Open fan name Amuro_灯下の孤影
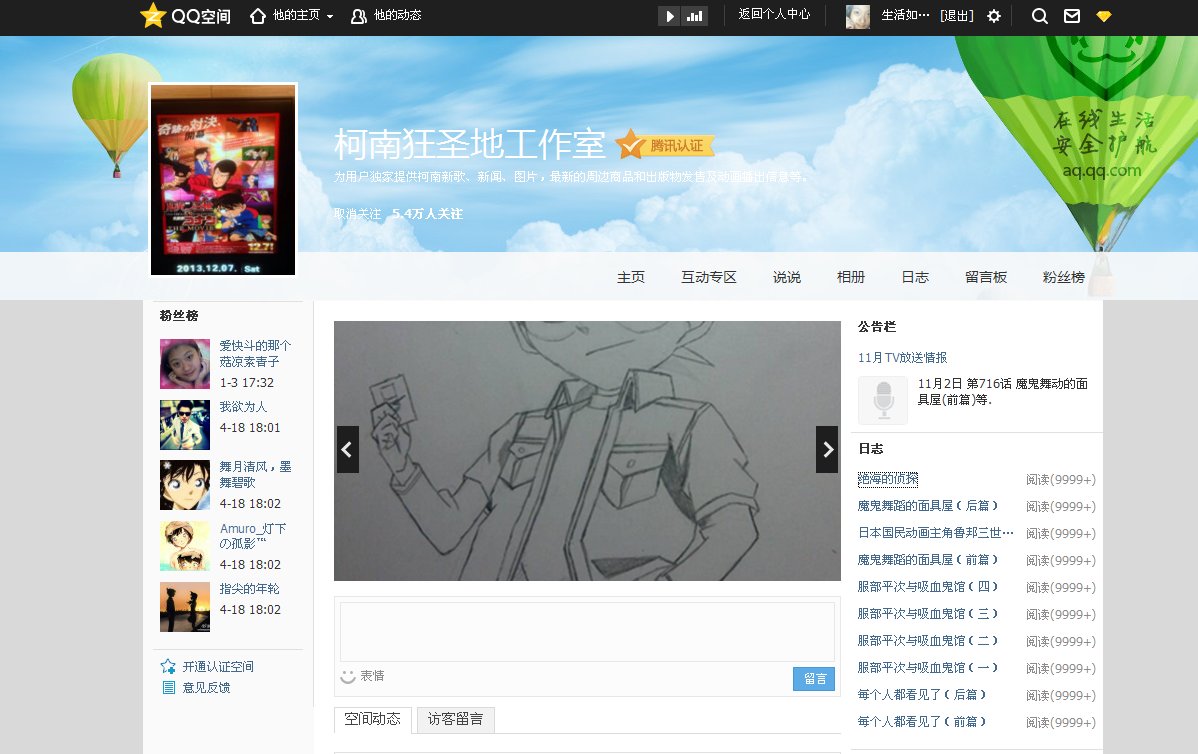 (253, 536)
